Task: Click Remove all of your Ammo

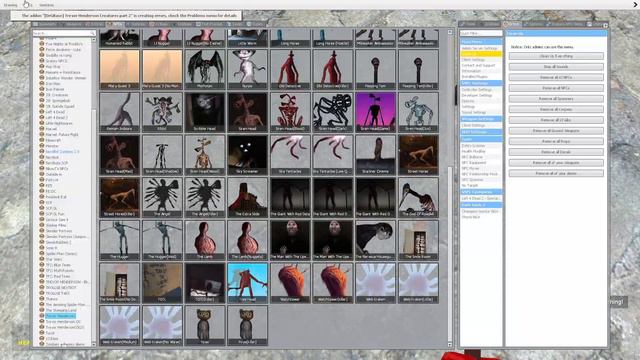Action: point(556,173)
